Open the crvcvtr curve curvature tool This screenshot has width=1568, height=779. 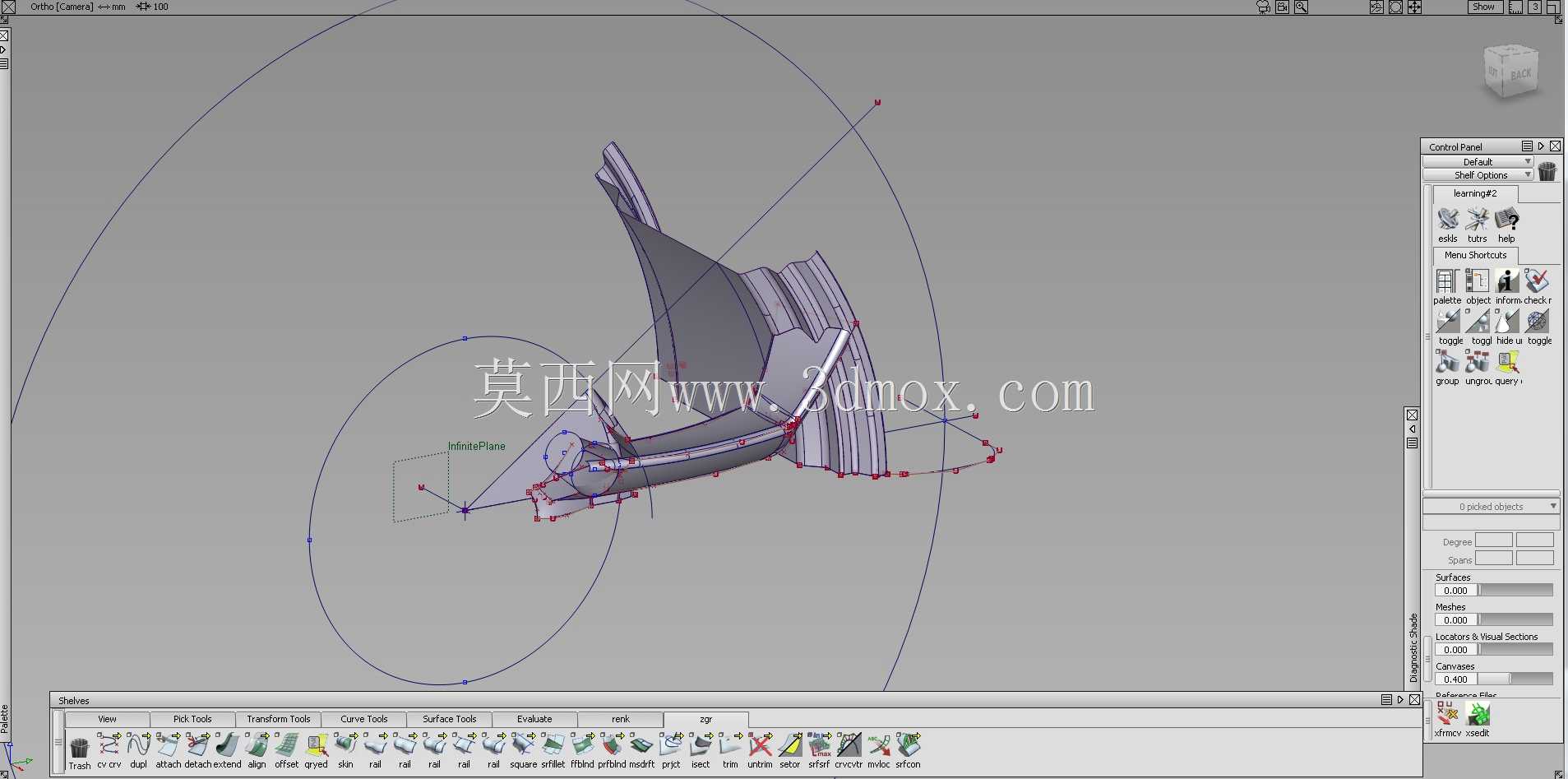pos(849,745)
